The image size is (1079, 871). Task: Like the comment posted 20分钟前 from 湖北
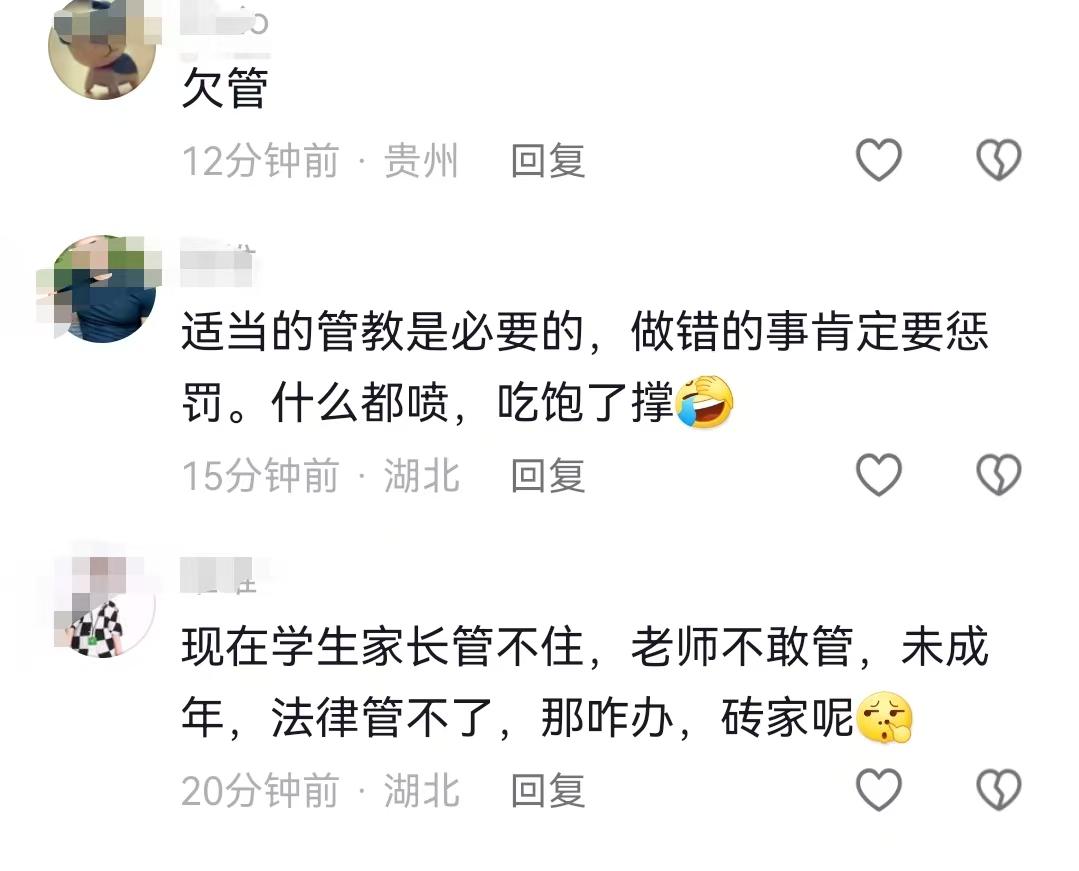(879, 789)
